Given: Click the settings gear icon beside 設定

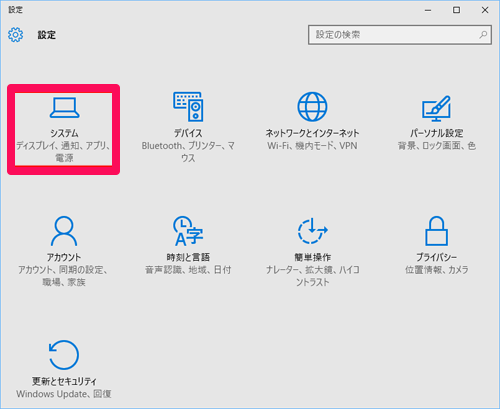Looking at the screenshot, I should coord(15,35).
